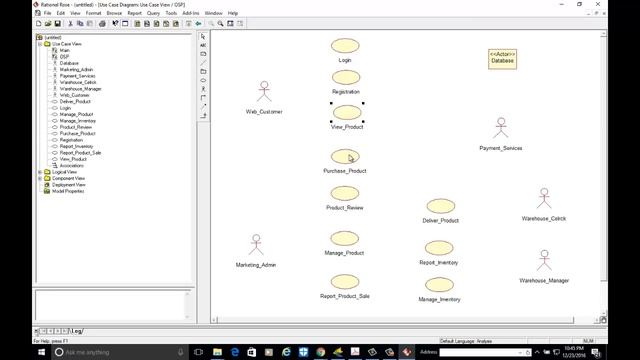Select the Package tool in the toolbox
Image resolution: width=640 pixels, height=360 pixels.
point(203,71)
